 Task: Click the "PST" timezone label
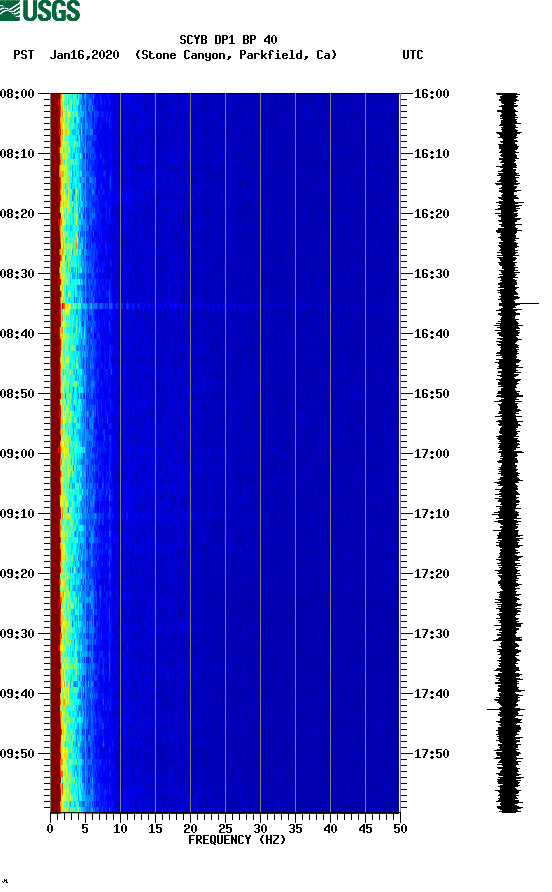[23, 55]
